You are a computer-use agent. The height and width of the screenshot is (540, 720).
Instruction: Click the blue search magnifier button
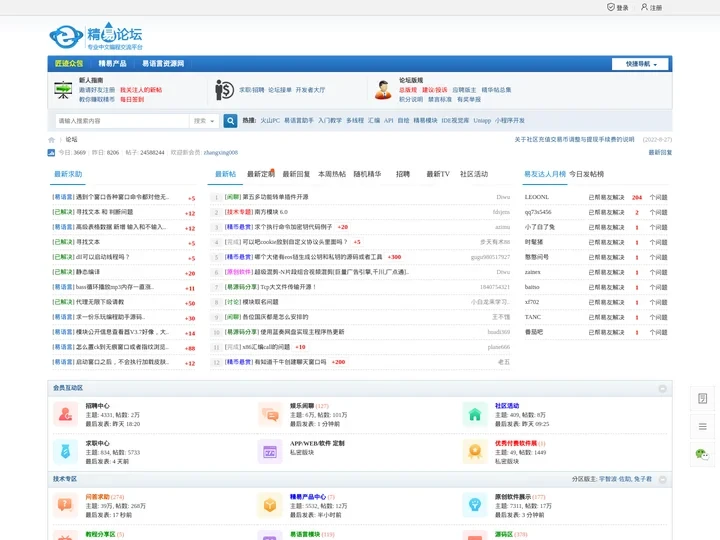pyautogui.click(x=231, y=121)
